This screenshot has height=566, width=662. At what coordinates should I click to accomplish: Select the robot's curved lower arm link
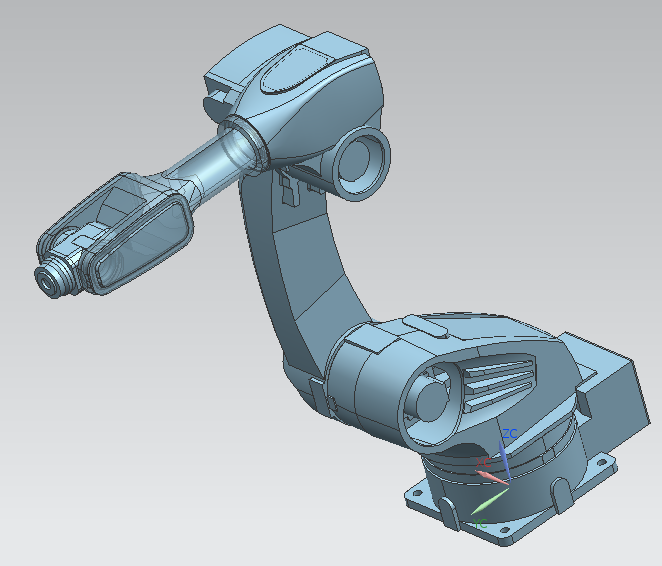point(304,270)
